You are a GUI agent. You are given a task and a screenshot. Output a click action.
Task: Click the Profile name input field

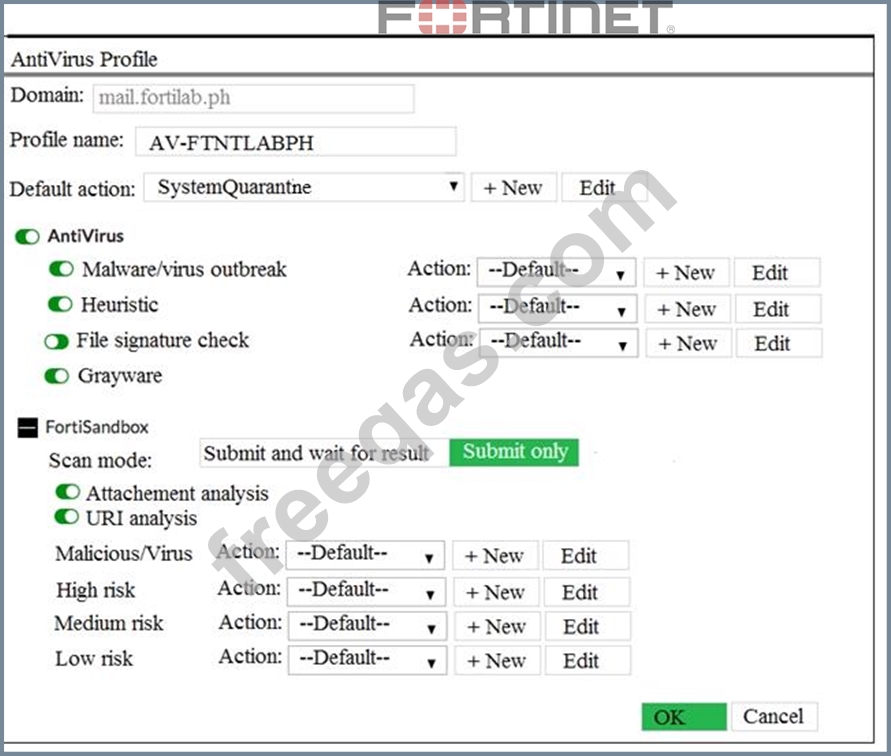295,142
